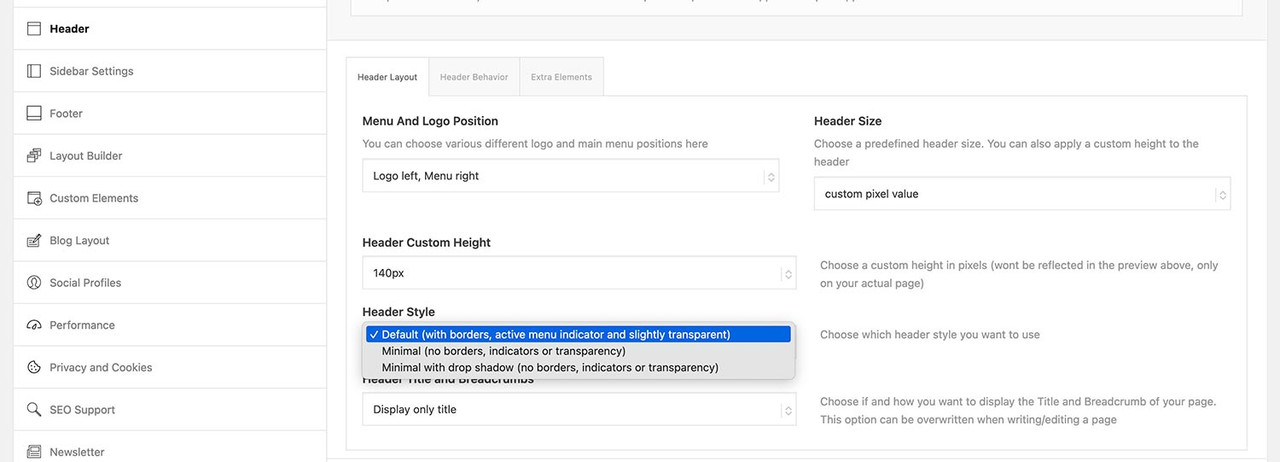Click 'Choose a custom height in pixels' description
Viewport: 1280px width, 462px height.
pyautogui.click(x=1019, y=274)
